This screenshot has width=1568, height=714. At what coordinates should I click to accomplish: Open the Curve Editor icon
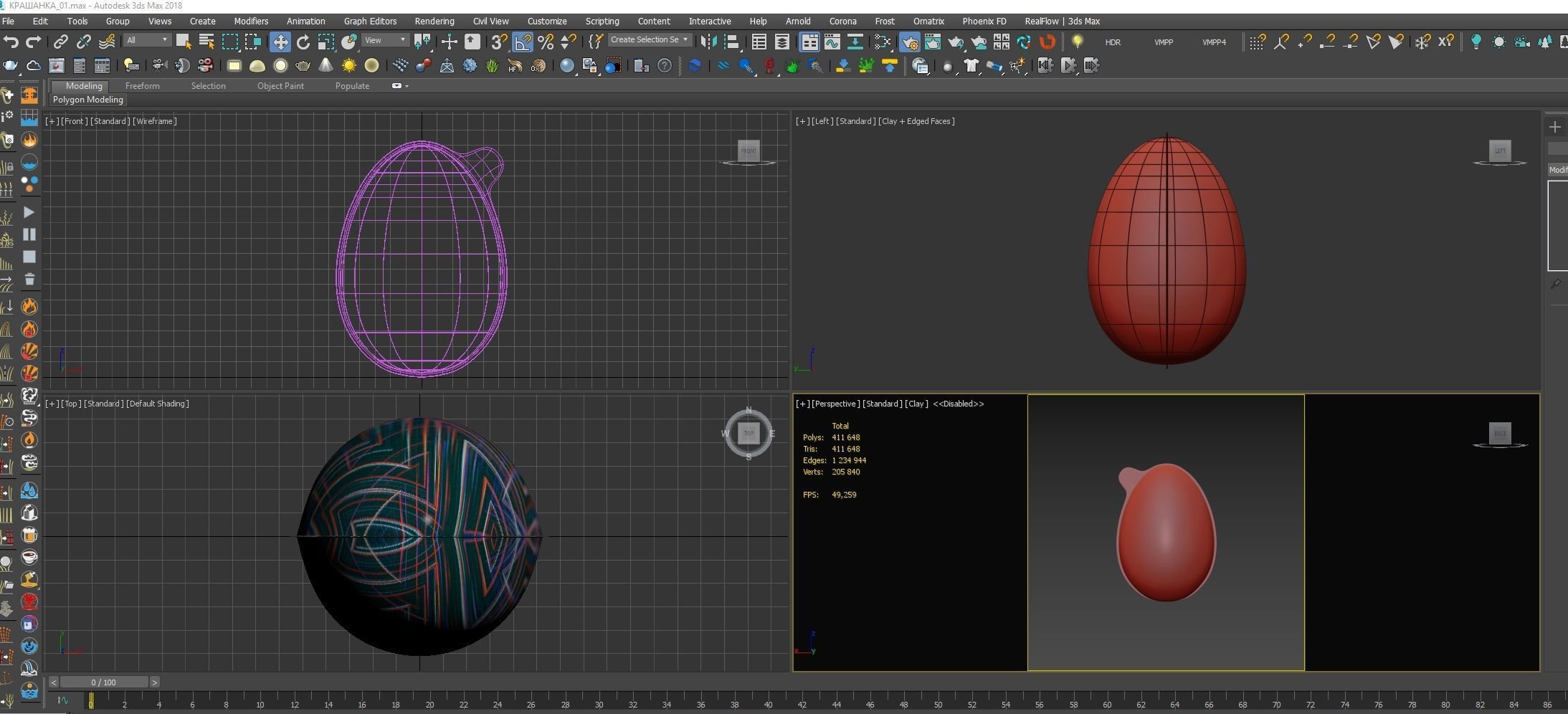tap(832, 42)
